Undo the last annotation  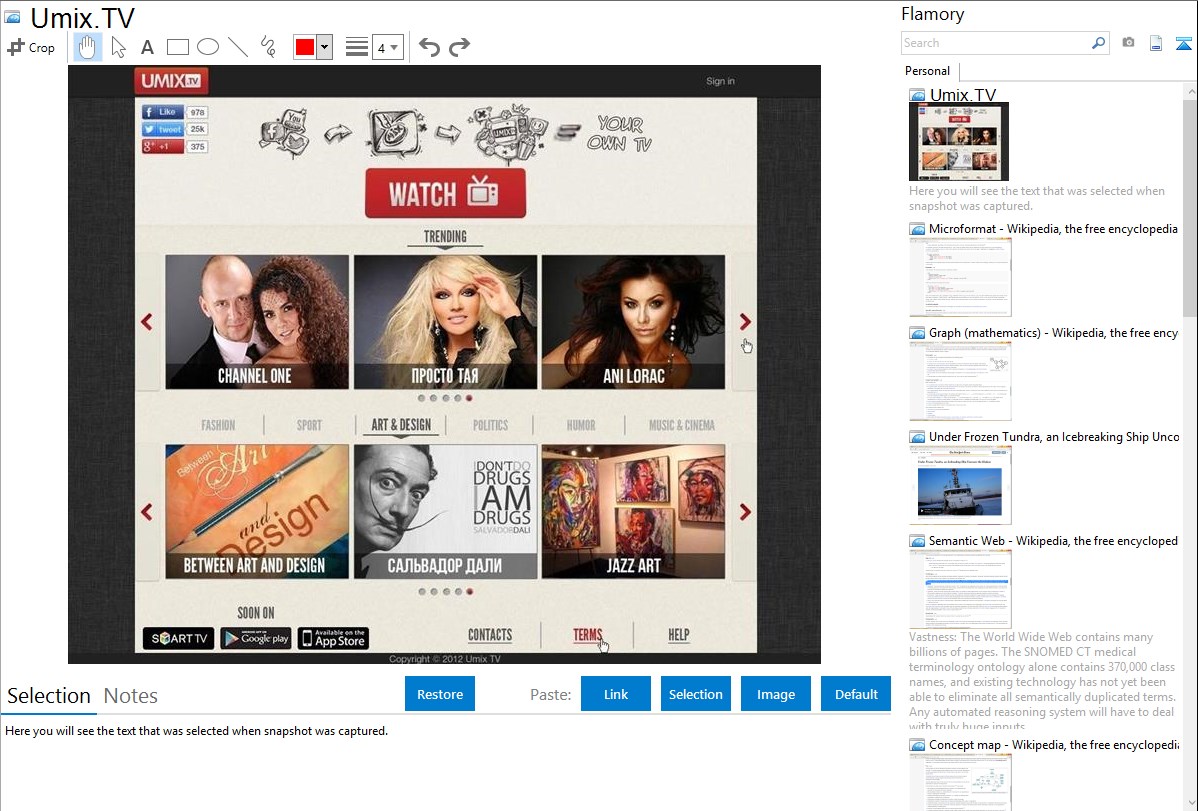pos(429,47)
